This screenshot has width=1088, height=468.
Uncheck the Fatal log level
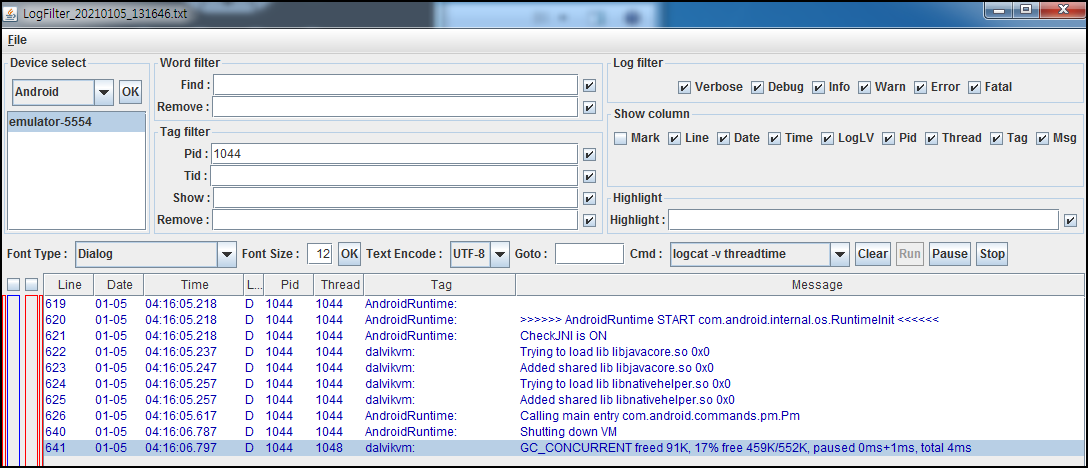[x=974, y=87]
